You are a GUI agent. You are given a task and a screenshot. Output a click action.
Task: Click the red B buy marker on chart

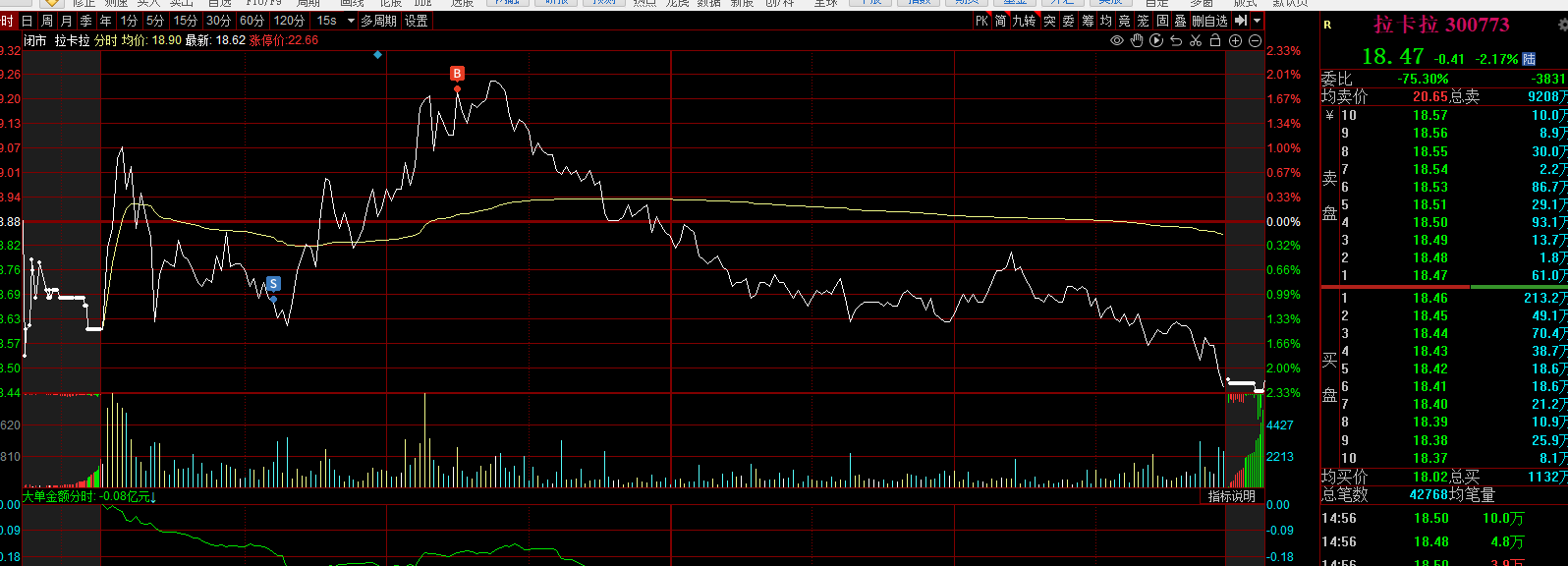[x=457, y=74]
